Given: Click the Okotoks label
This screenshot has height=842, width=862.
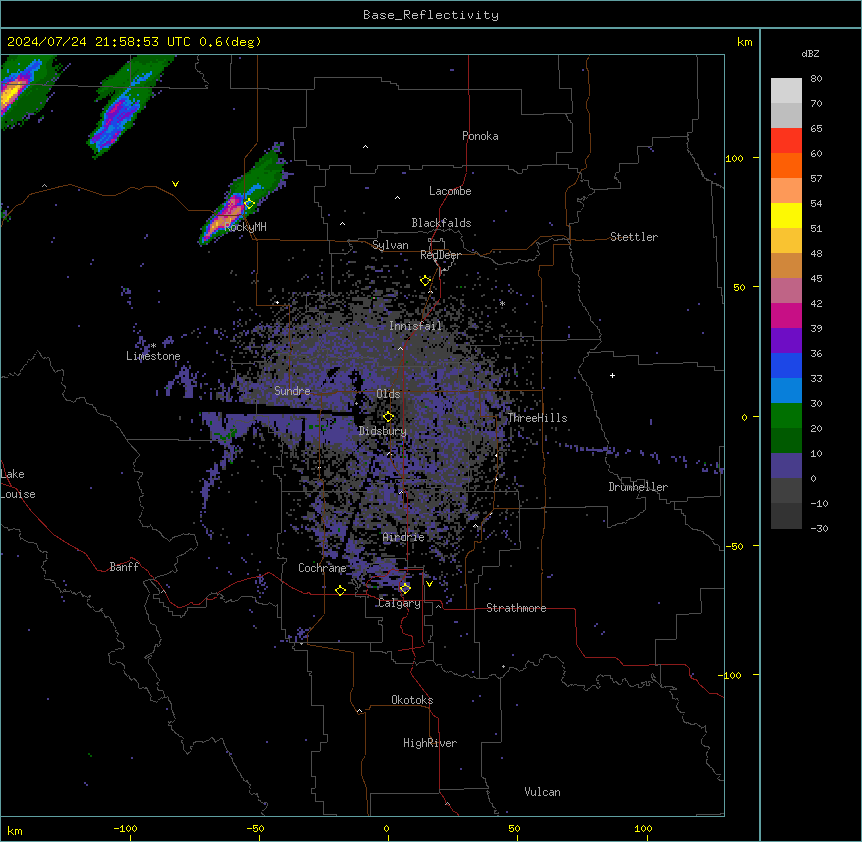Looking at the screenshot, I should point(412,700).
